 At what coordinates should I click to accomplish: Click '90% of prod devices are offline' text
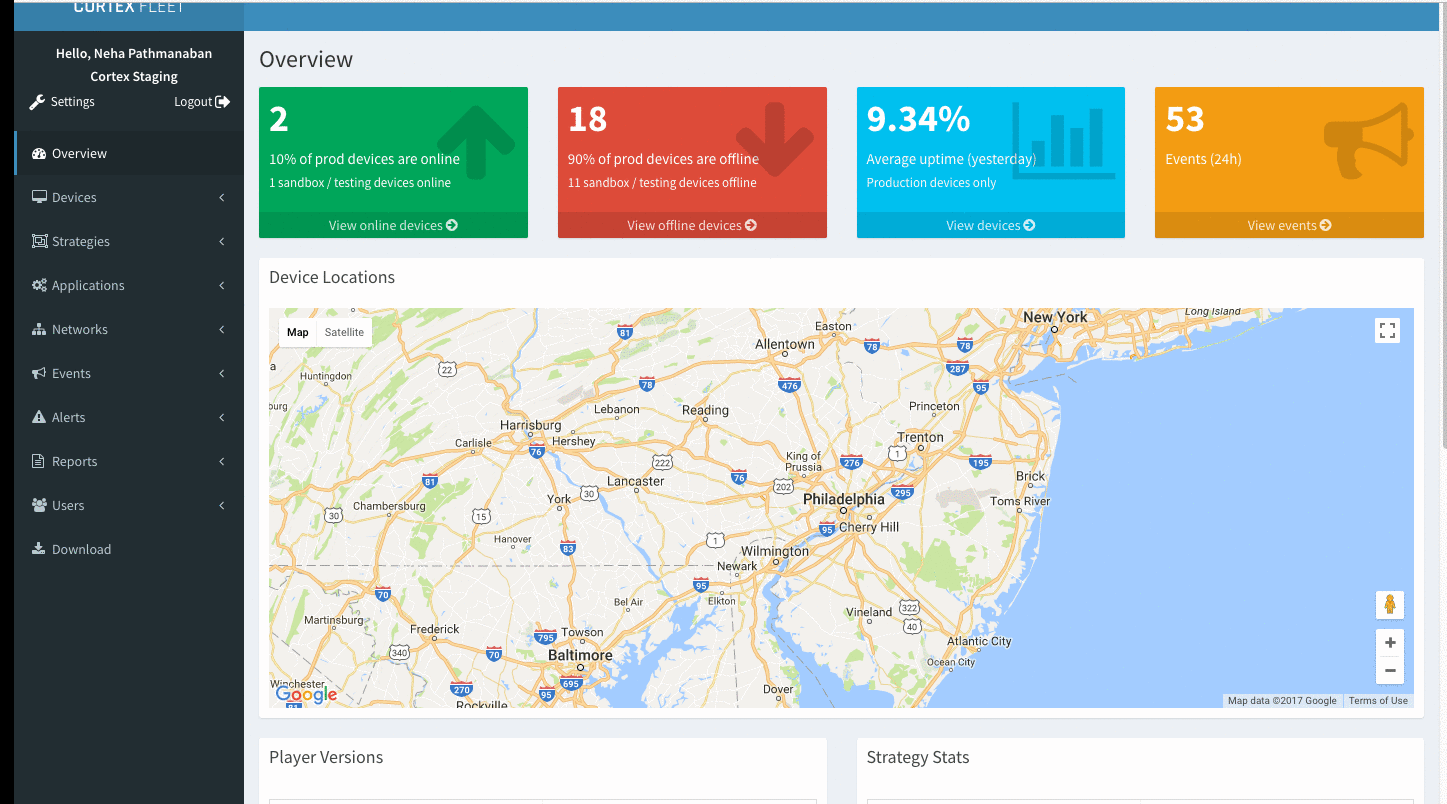tap(663, 159)
